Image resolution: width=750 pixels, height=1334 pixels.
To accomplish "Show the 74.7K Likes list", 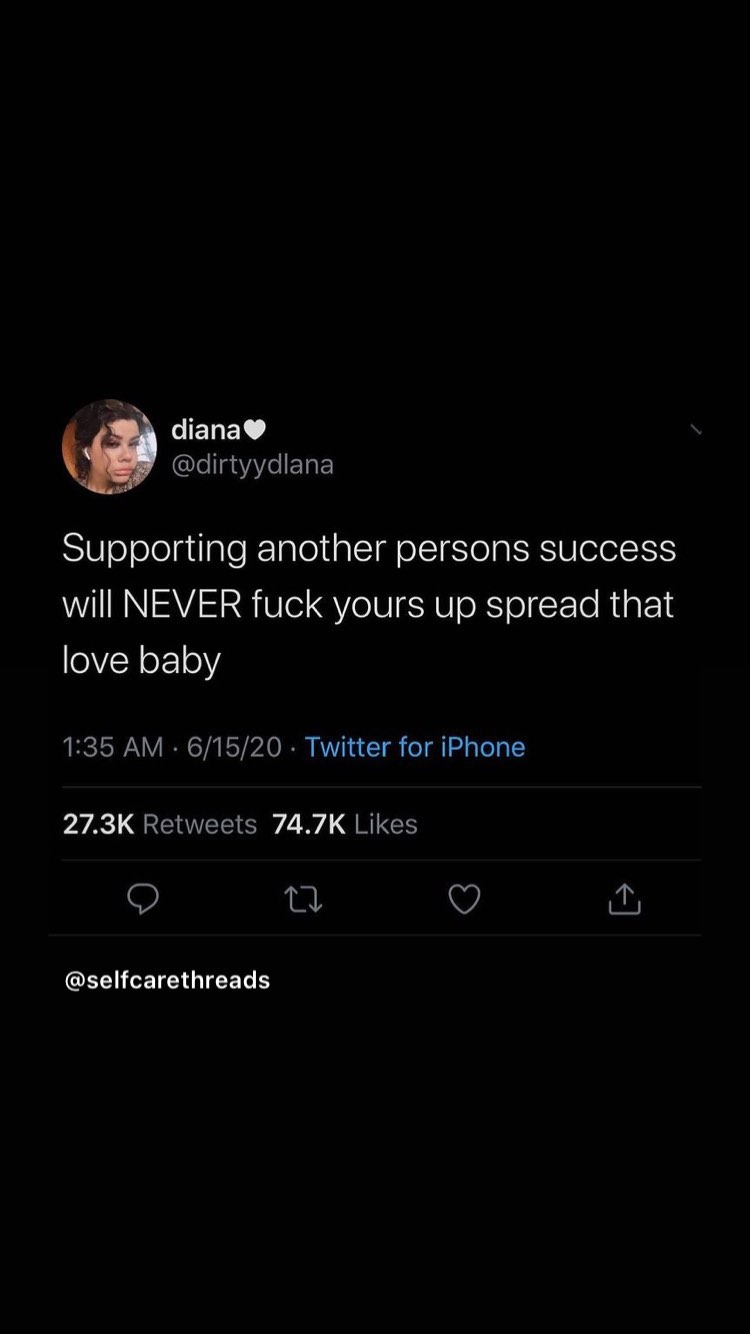I will [x=345, y=824].
